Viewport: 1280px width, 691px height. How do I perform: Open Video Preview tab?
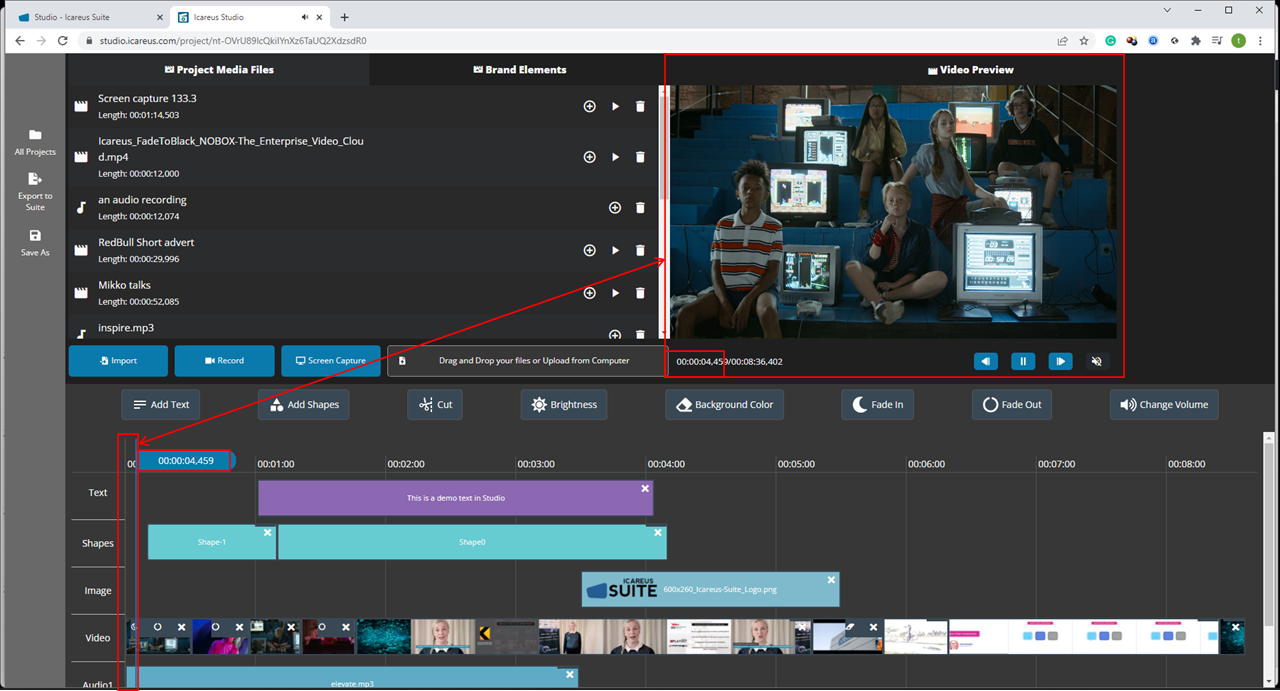coord(970,70)
